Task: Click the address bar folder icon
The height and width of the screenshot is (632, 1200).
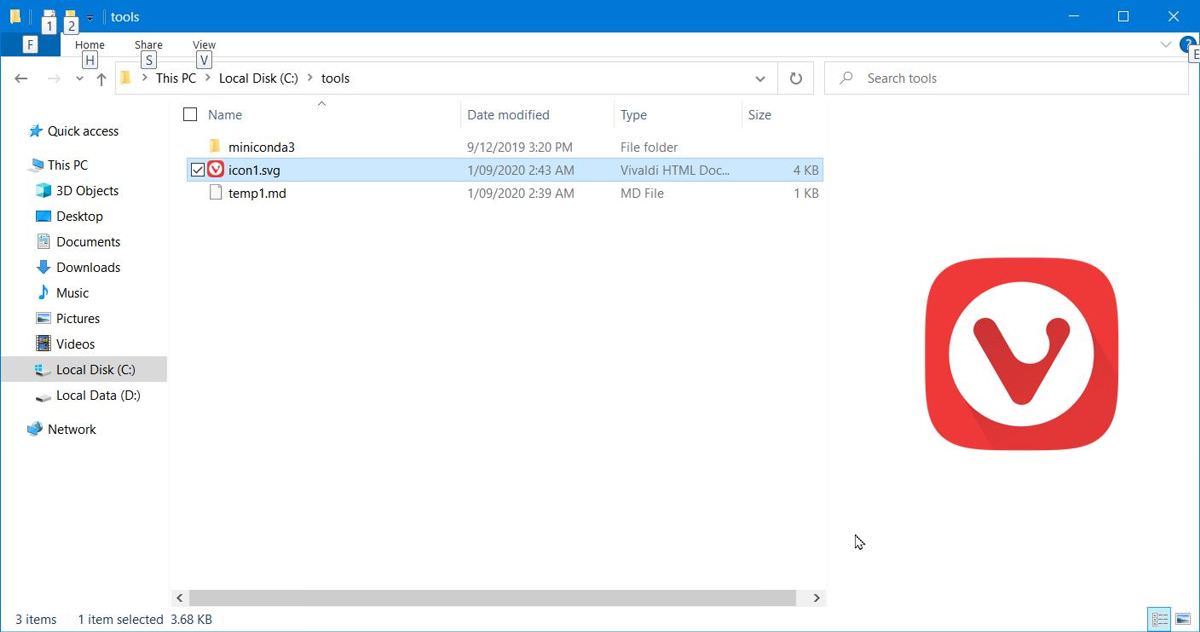Action: [x=126, y=78]
